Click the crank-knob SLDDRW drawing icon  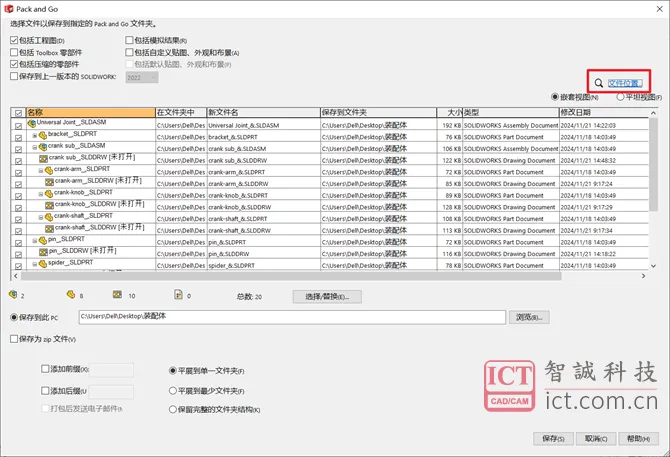click(50, 205)
